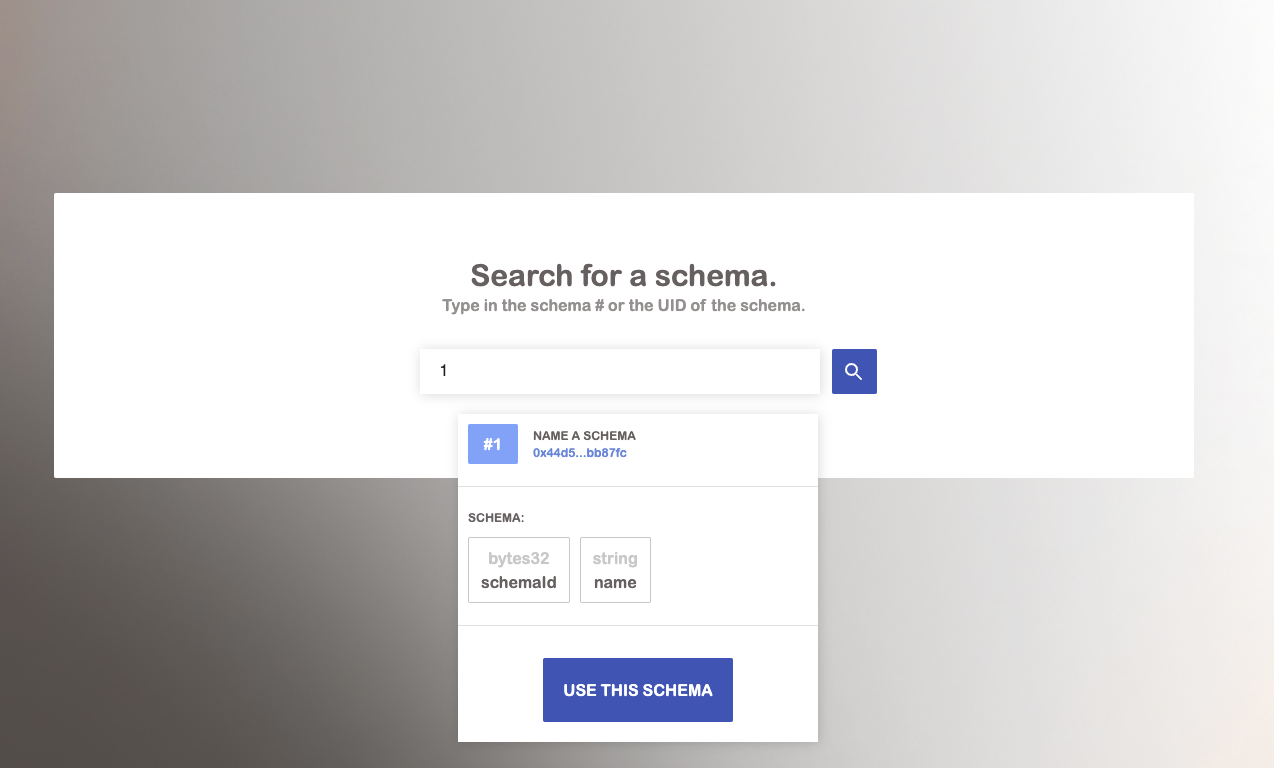Click the schema # or UID hint text
The height and width of the screenshot is (768, 1274).
coord(623,305)
